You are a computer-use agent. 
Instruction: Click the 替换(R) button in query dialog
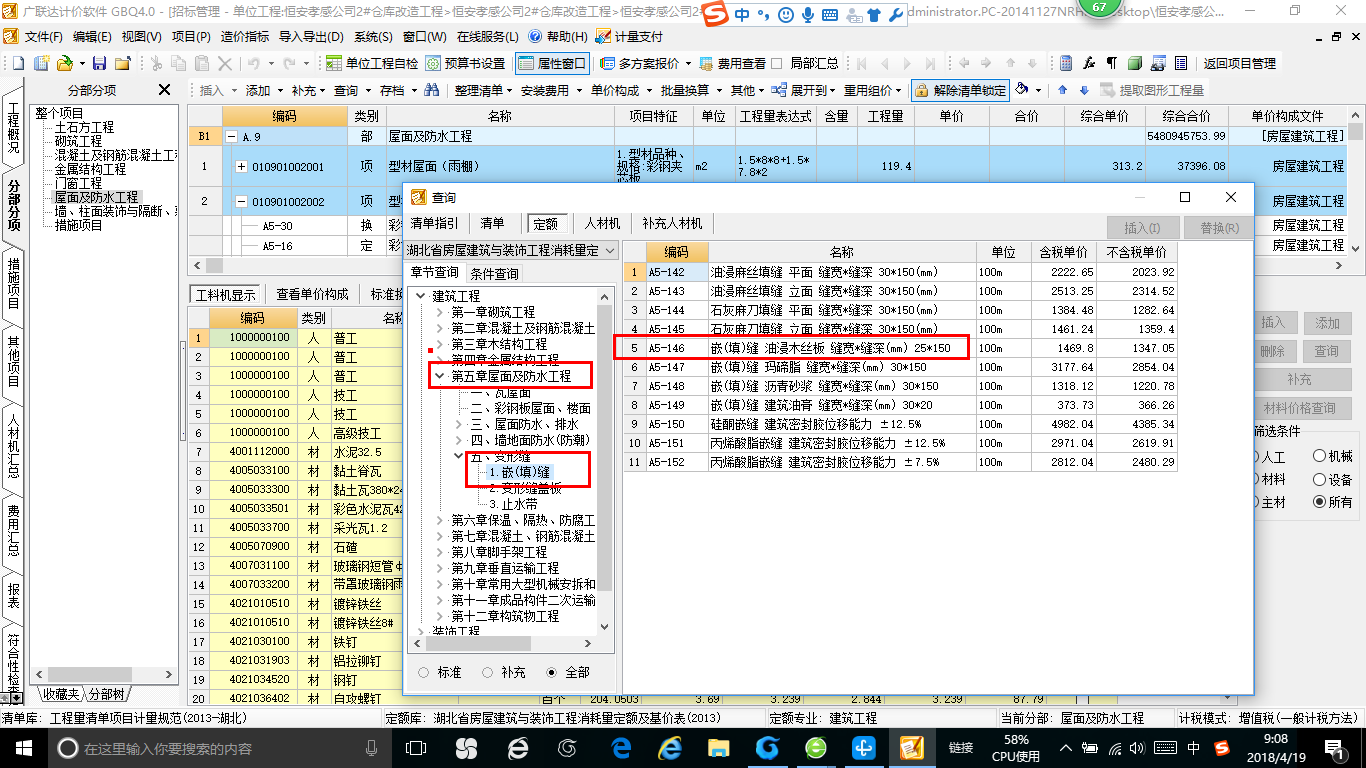[x=1218, y=228]
